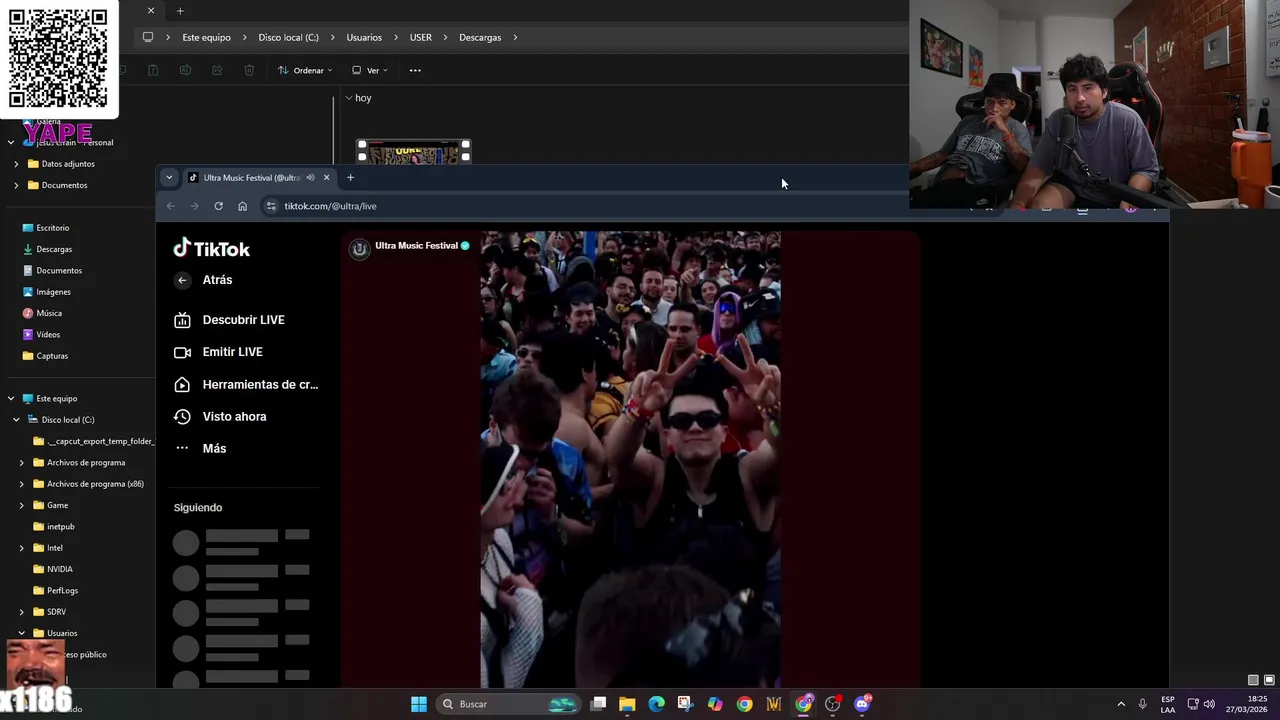Click Este equipo in the breadcrumb path
1280x720 pixels.
point(206,38)
